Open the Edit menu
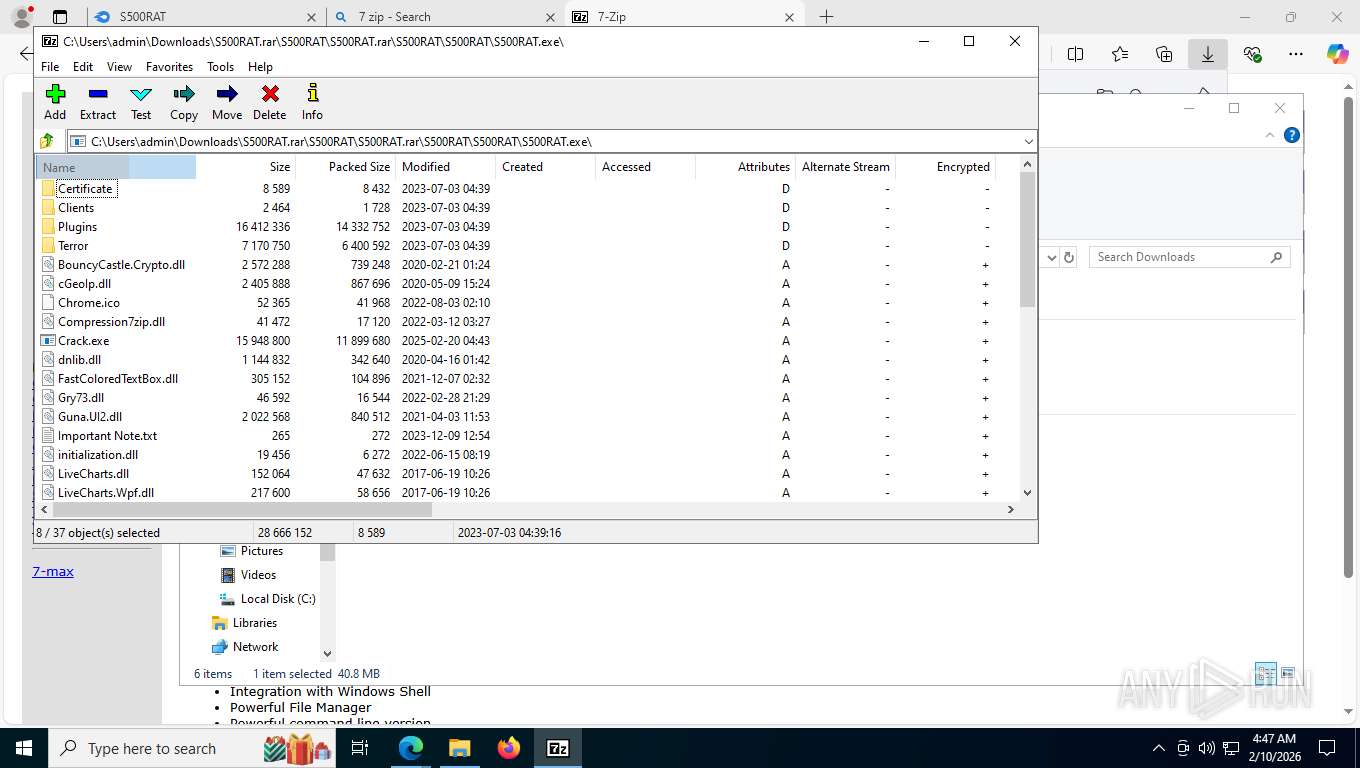The image size is (1360, 768). tap(83, 66)
